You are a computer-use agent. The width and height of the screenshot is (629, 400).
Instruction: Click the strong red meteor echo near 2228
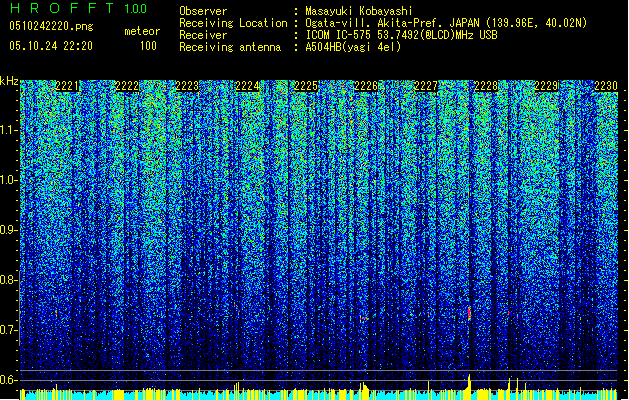469,313
